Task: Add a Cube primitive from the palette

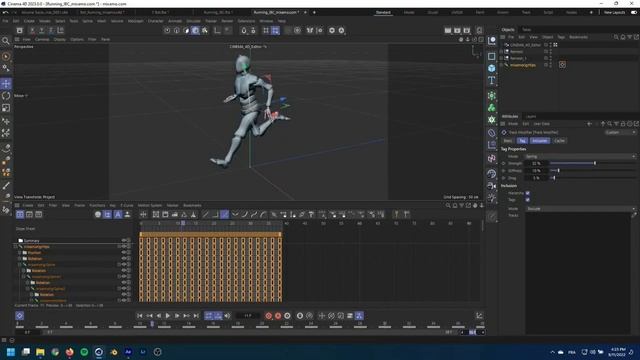Action: tap(491, 68)
